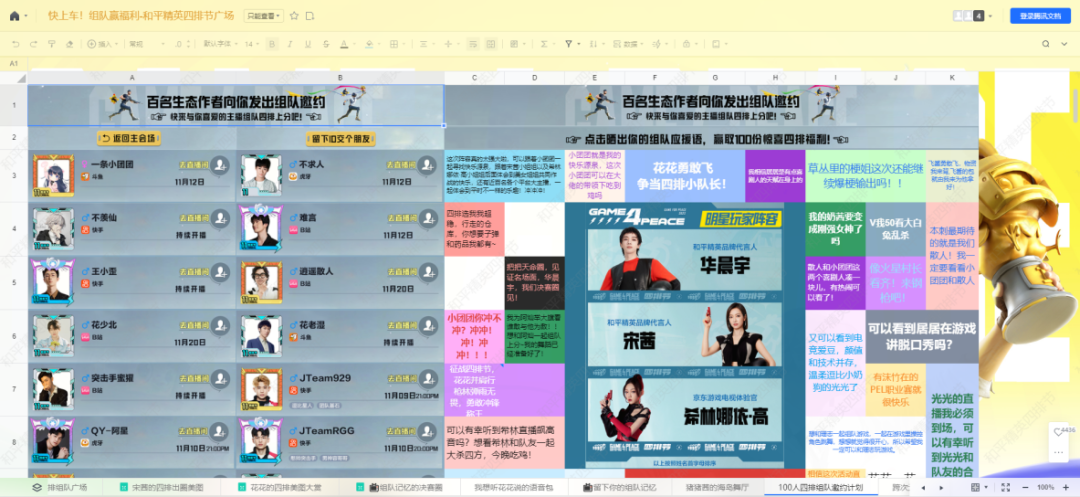This screenshot has width=1080, height=497.
Task: Expand the toolbar collapse chevron at right
Action: (1065, 44)
